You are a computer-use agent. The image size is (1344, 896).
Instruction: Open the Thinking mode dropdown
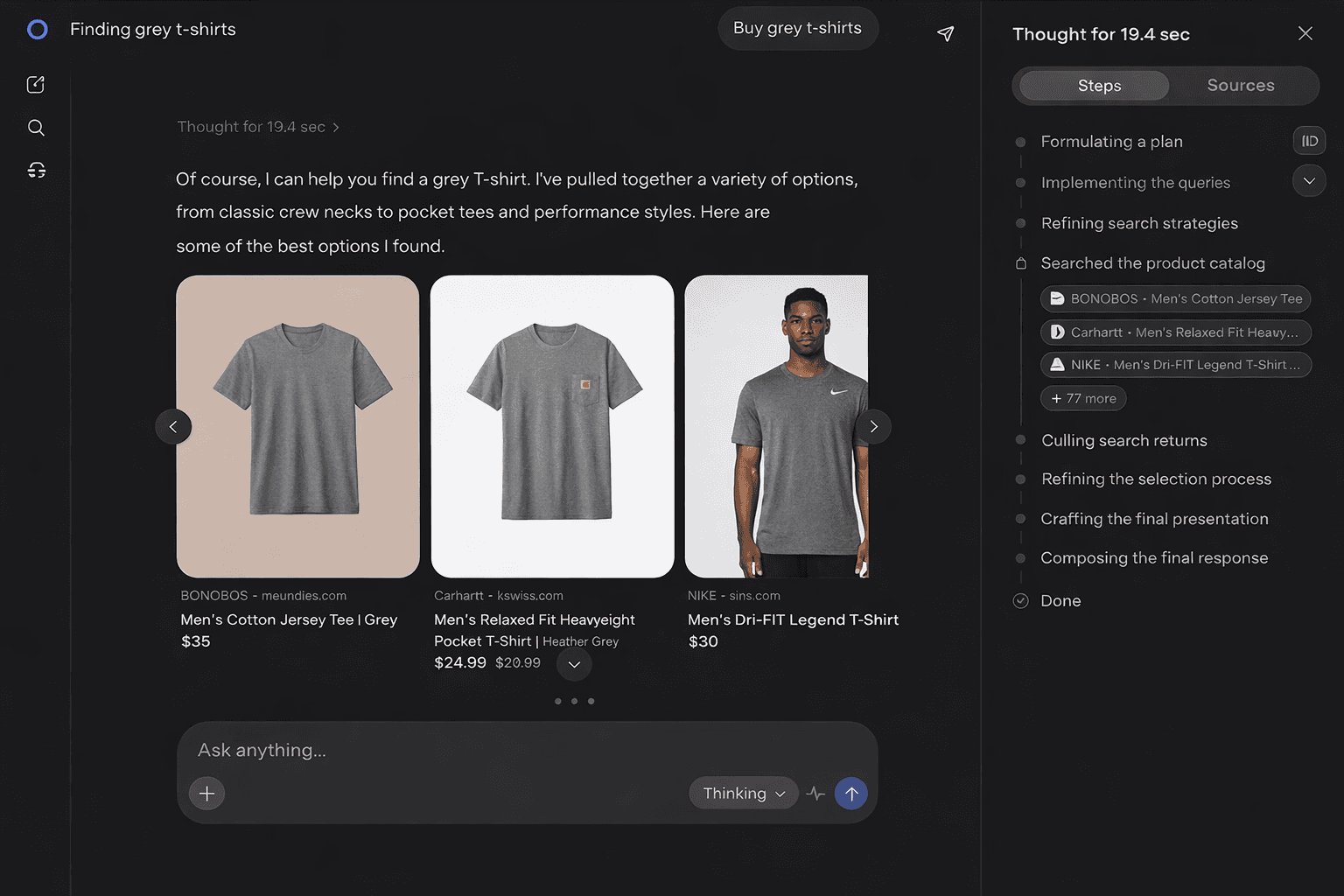click(743, 793)
